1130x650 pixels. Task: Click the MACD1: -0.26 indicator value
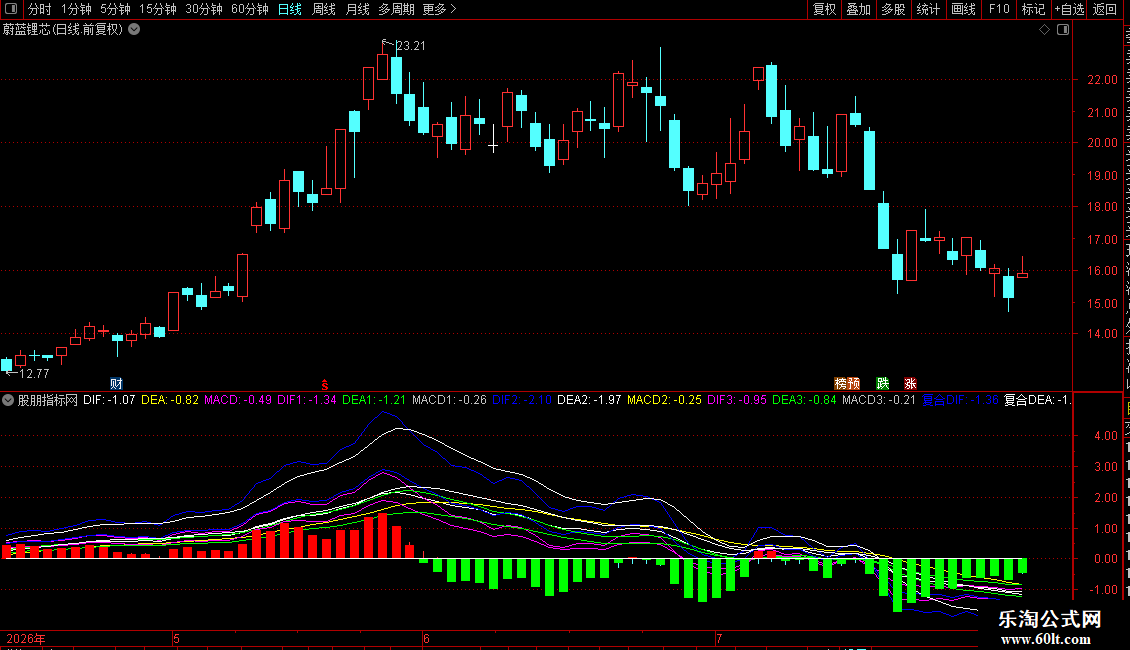[x=449, y=400]
